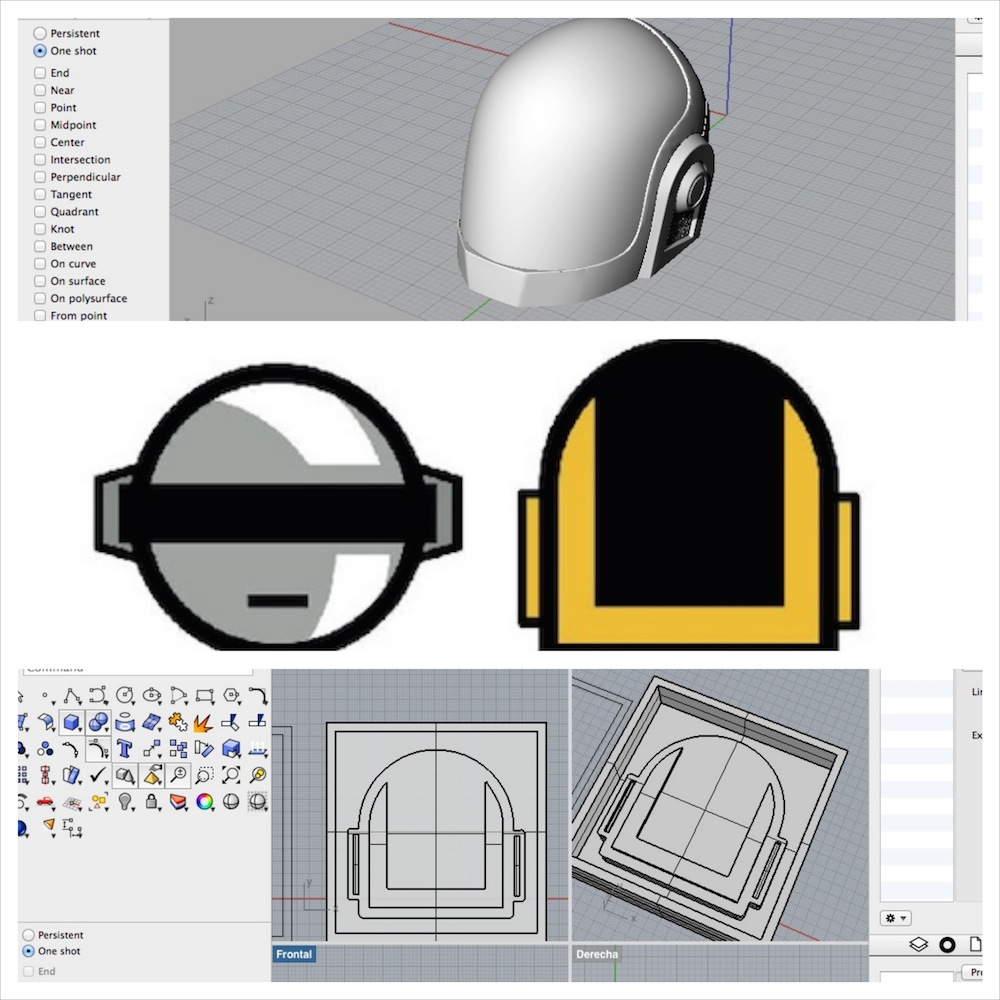Image resolution: width=1000 pixels, height=1000 pixels.
Task: Enable the Point object snap checkbox
Action: click(40, 107)
